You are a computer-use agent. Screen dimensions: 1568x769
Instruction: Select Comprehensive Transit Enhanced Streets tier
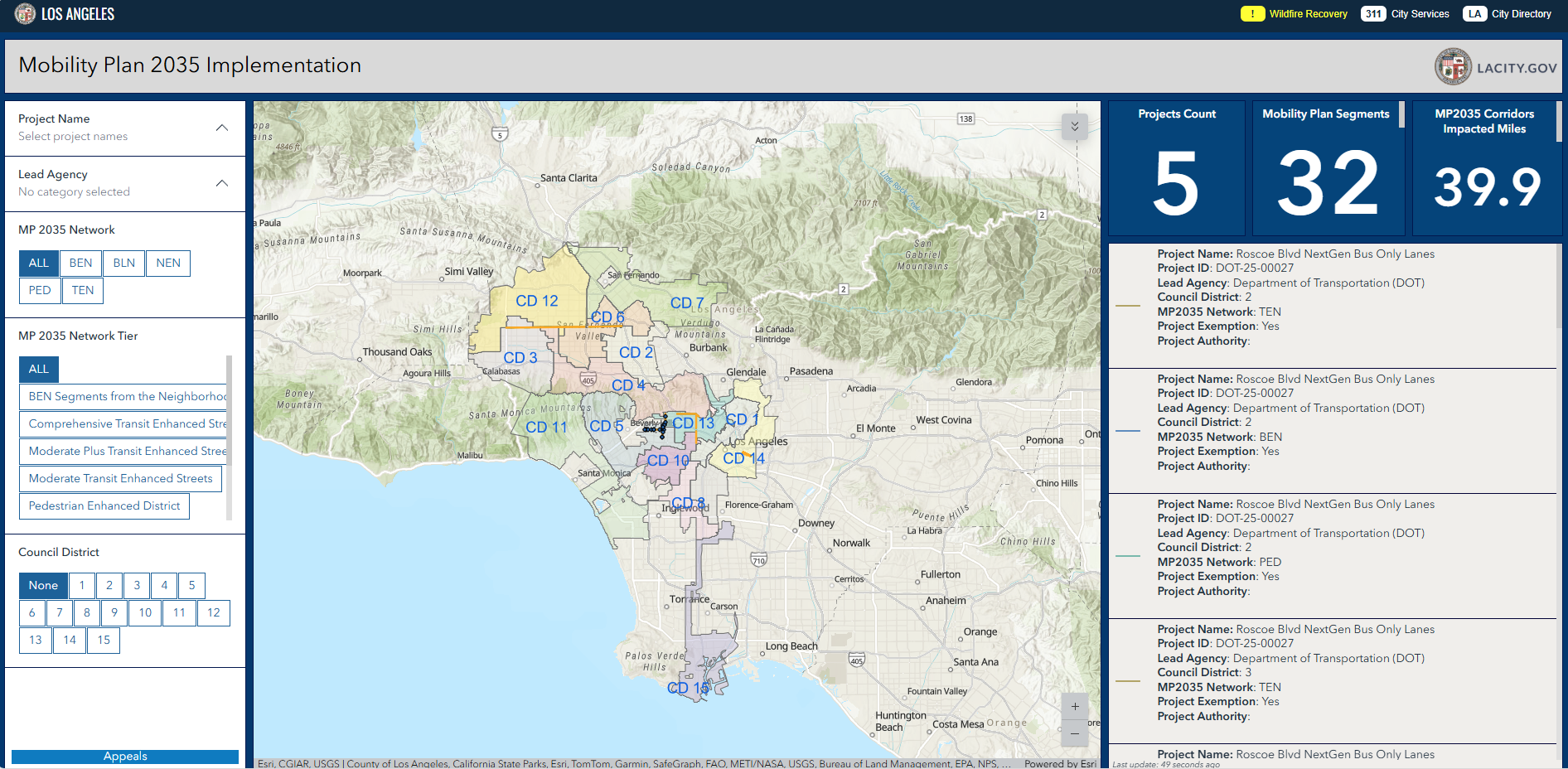(123, 424)
